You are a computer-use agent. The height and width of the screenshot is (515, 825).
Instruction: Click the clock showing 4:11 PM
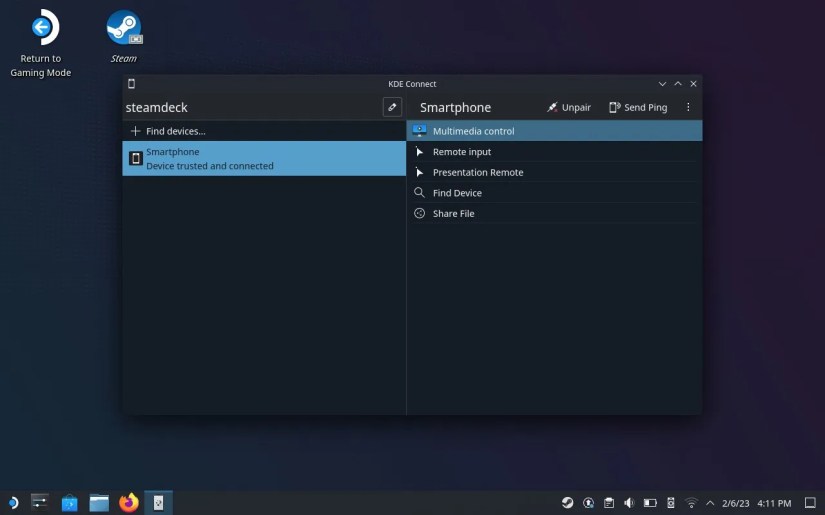coord(774,503)
